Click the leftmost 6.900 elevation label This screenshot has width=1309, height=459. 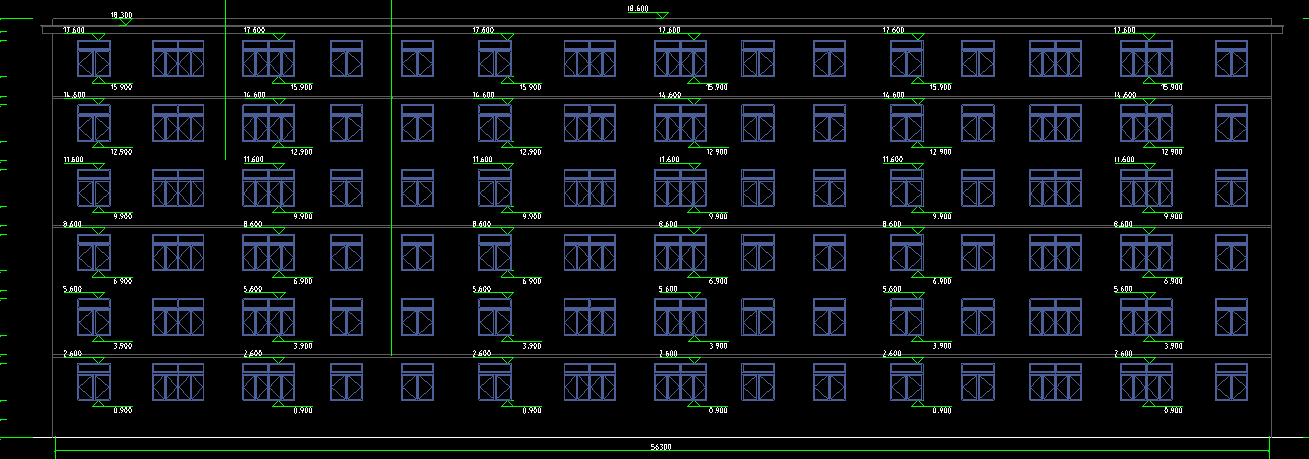pyautogui.click(x=123, y=282)
